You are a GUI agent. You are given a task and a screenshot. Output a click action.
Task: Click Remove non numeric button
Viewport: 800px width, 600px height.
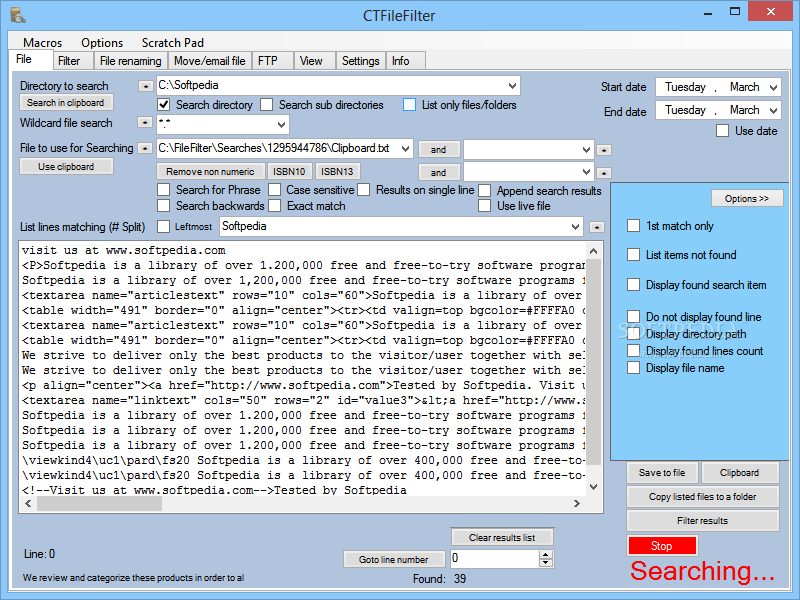(x=210, y=171)
